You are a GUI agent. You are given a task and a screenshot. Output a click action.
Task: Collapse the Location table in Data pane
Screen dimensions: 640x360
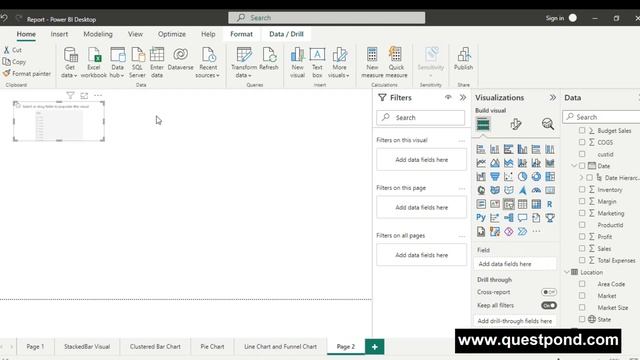(x=567, y=272)
